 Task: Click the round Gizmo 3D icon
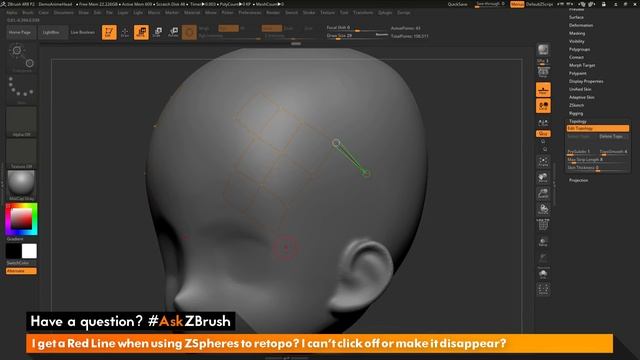189,32
